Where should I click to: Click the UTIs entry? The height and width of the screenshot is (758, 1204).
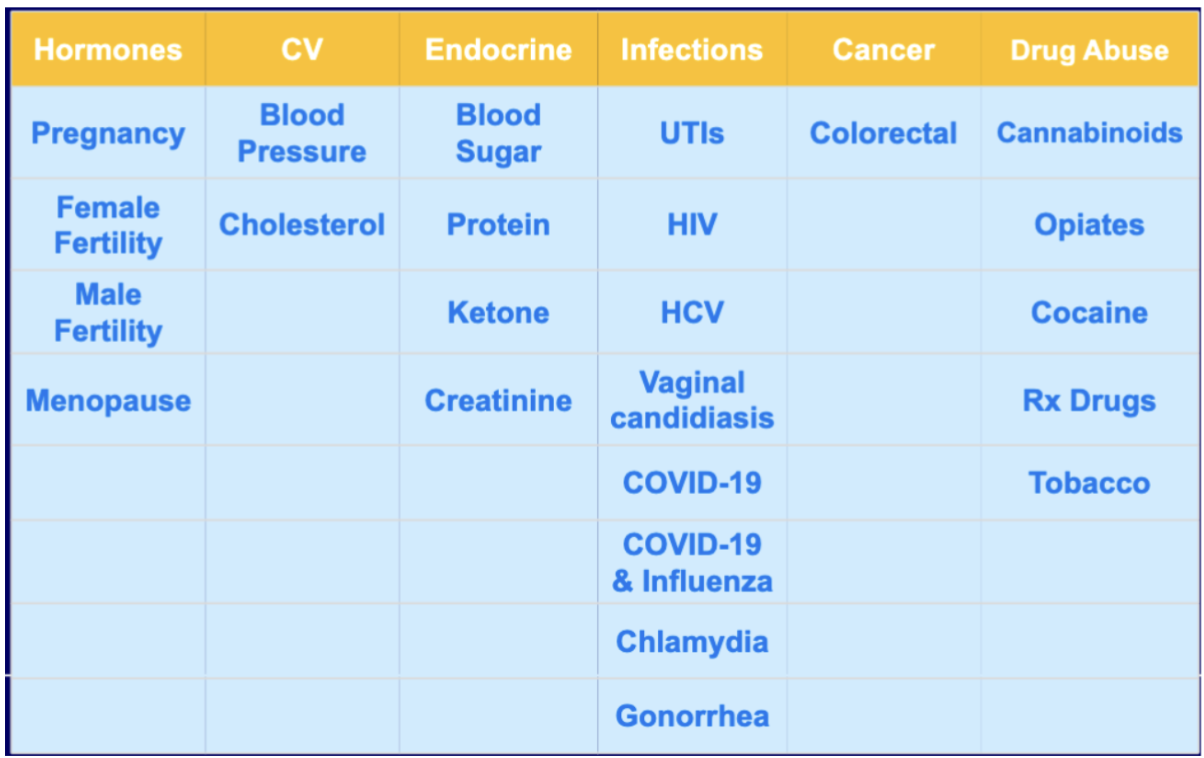tap(692, 133)
